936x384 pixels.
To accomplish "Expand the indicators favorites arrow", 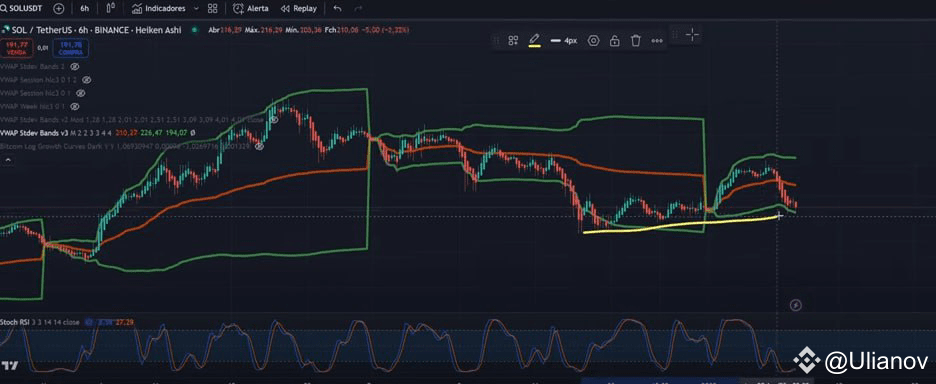I will 196,9.
